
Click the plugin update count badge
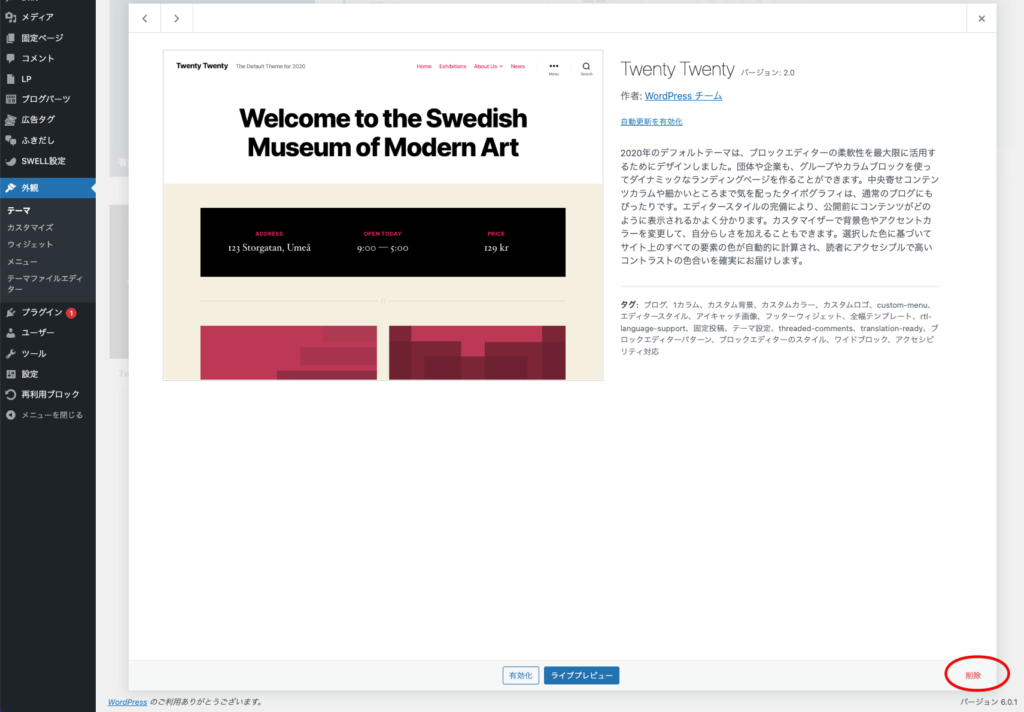[71, 313]
